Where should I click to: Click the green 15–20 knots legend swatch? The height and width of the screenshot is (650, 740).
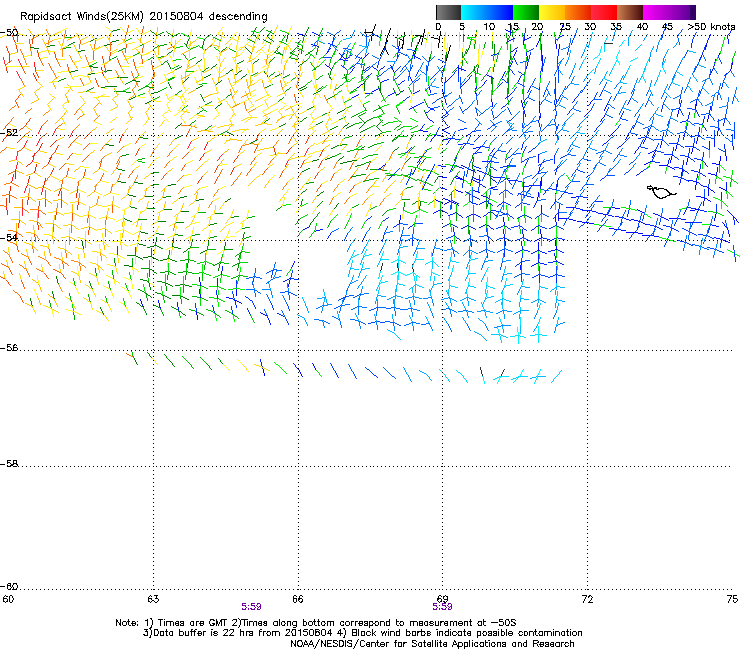(526, 12)
